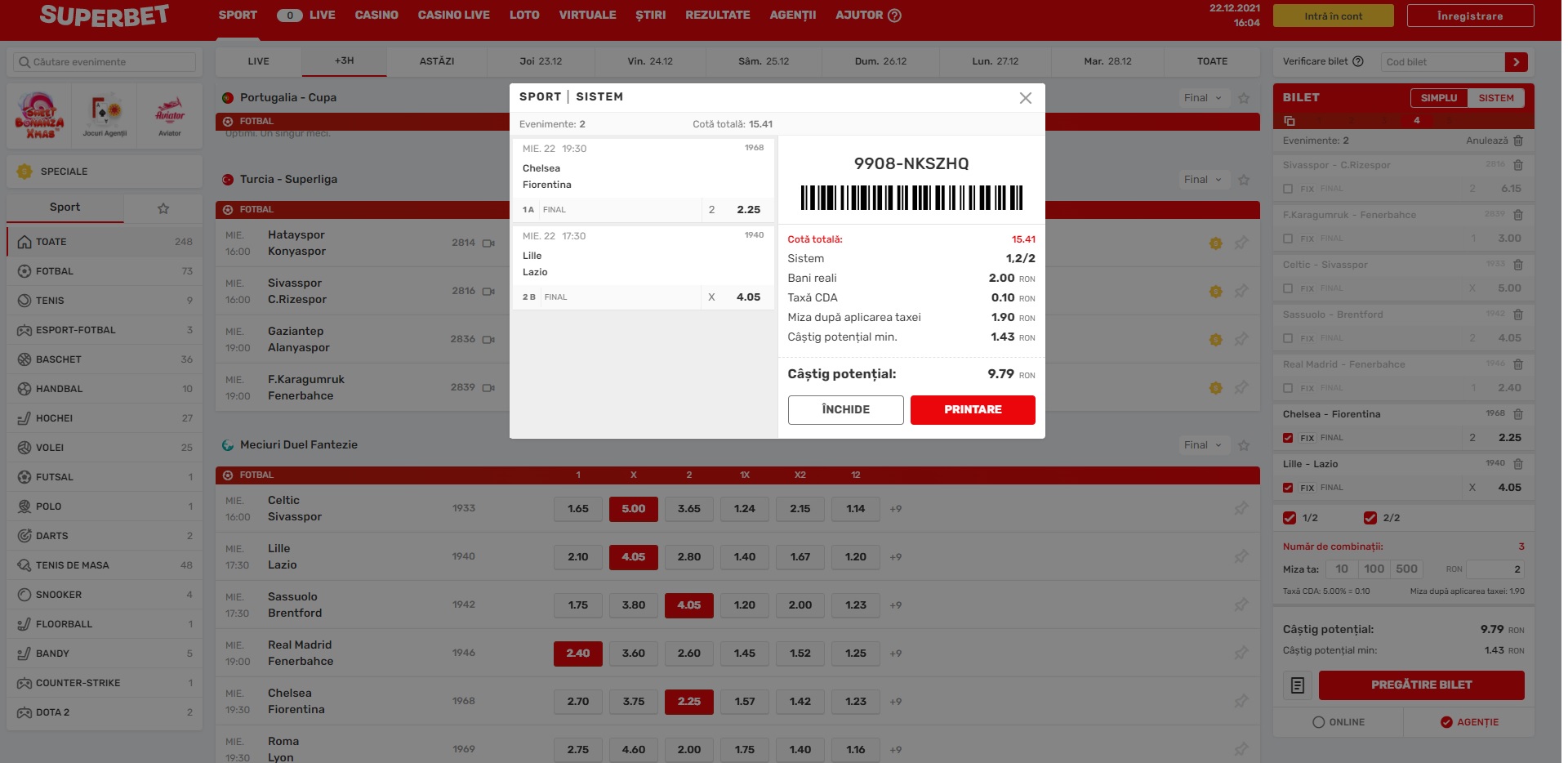Image resolution: width=1568 pixels, height=763 pixels.
Task: Select BASCHET in the sport sidebar
Action: click(x=105, y=359)
